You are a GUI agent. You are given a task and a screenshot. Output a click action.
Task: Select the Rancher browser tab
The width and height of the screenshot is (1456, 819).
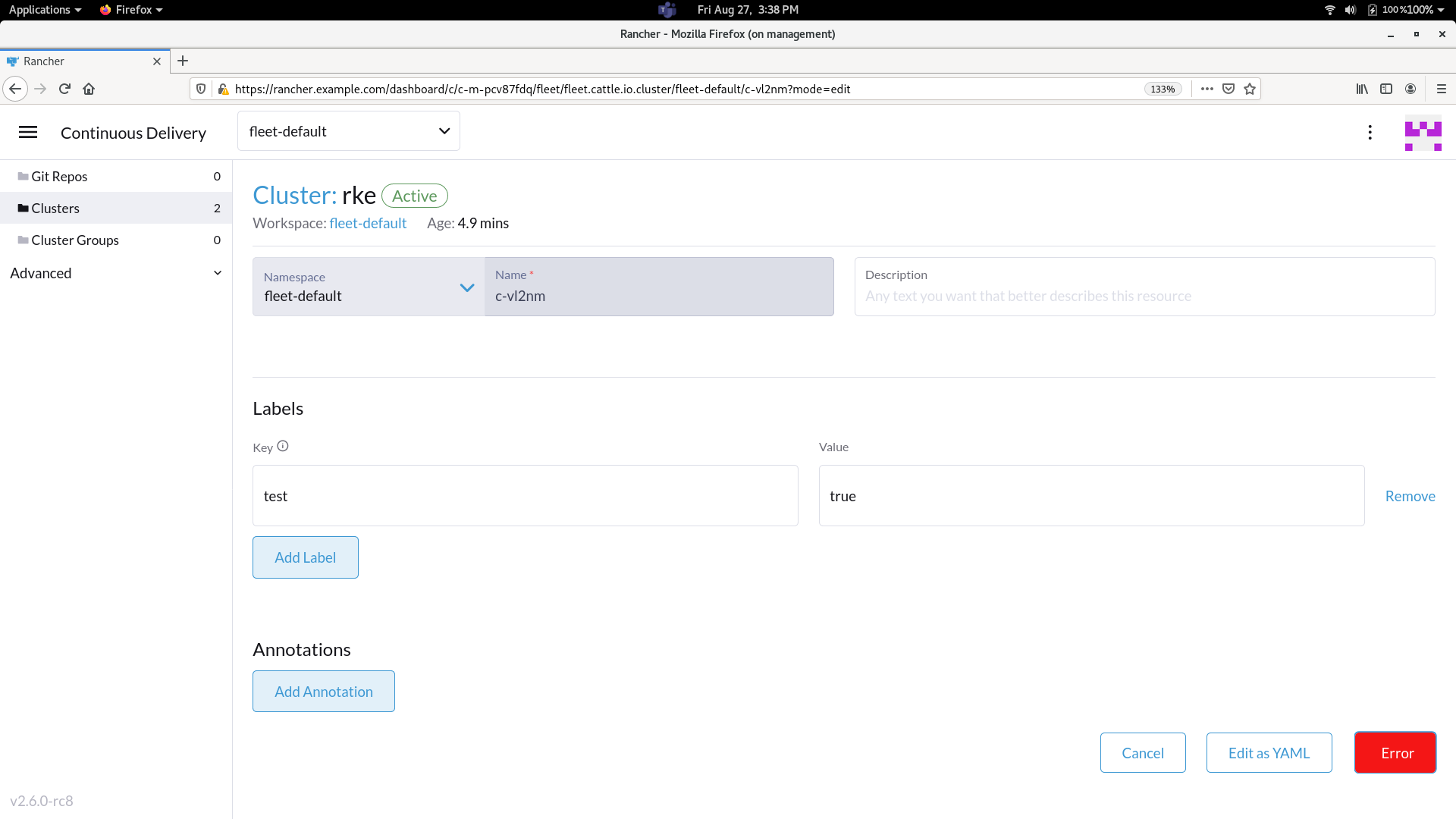(76, 61)
